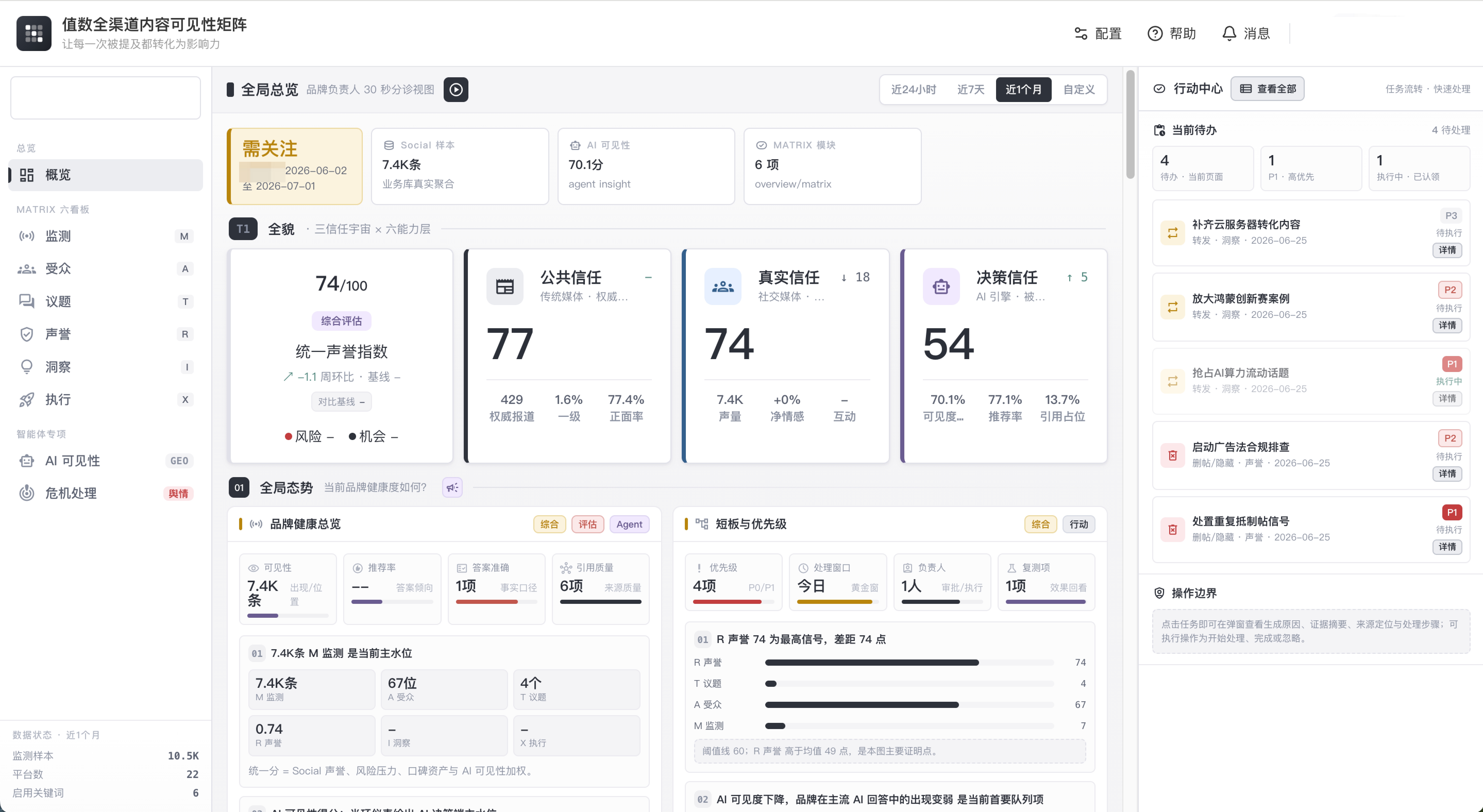This screenshot has height=812, width=1483.
Task: Click 复测项 flask icon
Action: coord(1012,568)
